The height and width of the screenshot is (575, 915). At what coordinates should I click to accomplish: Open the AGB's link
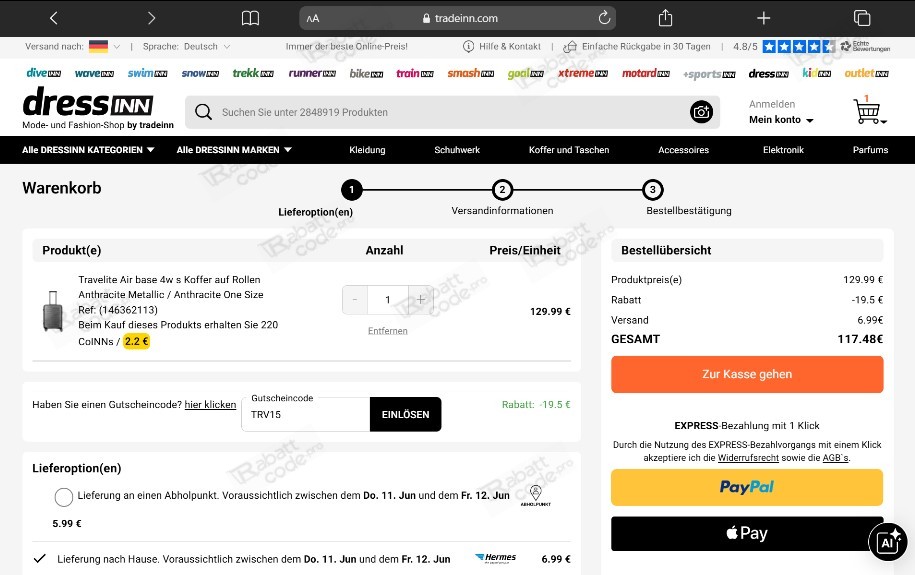(835, 458)
